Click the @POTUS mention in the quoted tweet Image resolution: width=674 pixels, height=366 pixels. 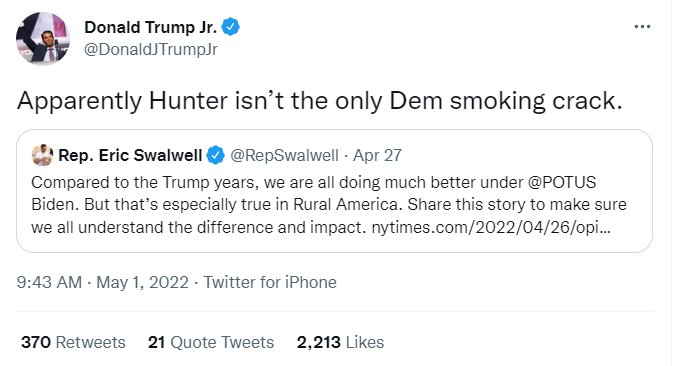point(561,182)
